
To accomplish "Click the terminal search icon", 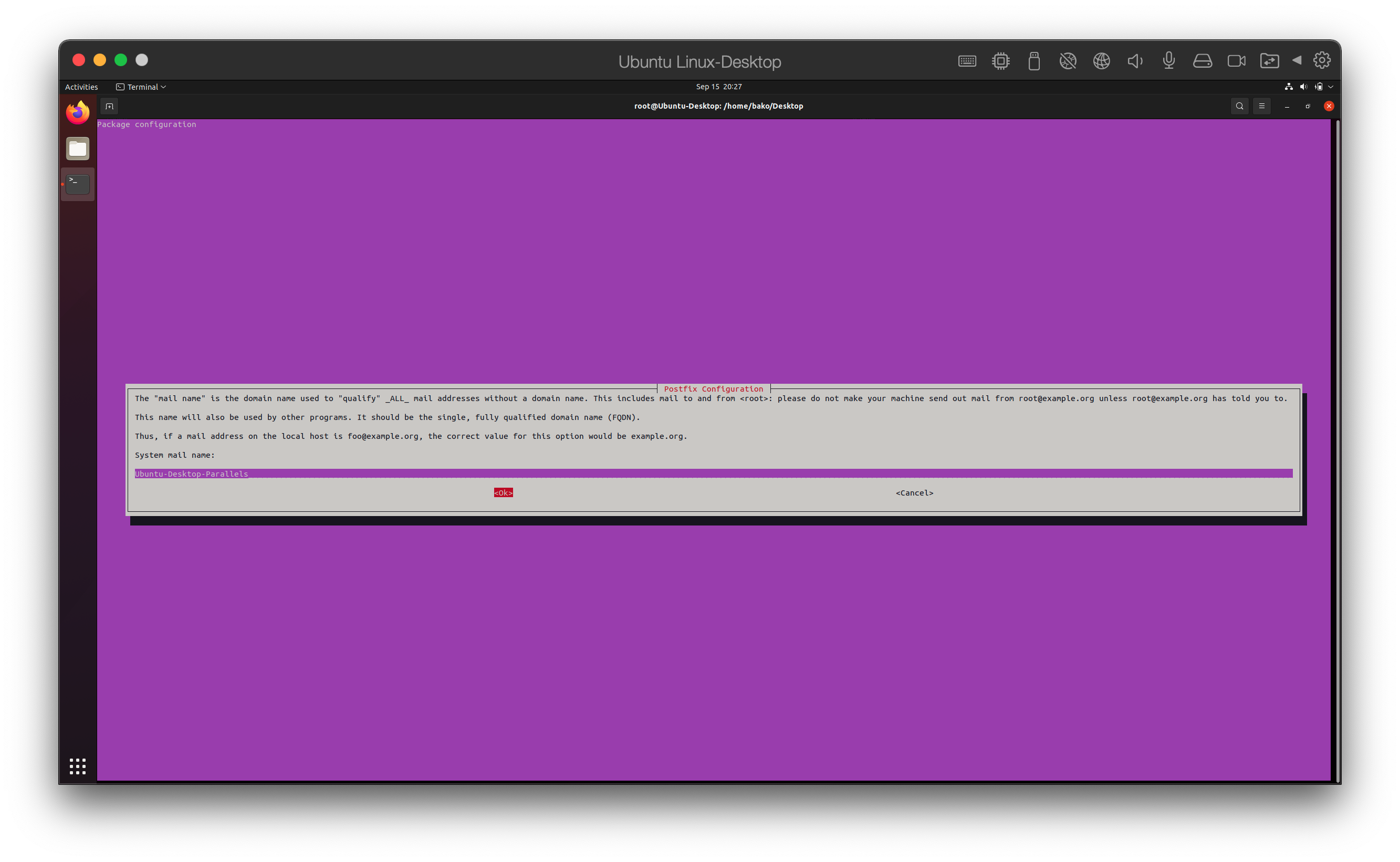I will (x=1239, y=106).
